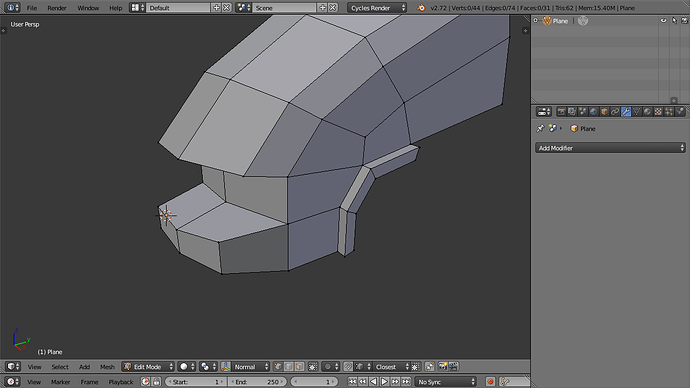
Task: Click the Add Modifier button
Action: coord(610,148)
